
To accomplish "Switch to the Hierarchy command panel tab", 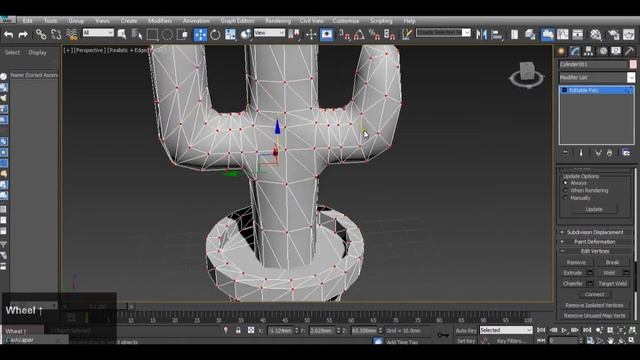I will [588, 51].
